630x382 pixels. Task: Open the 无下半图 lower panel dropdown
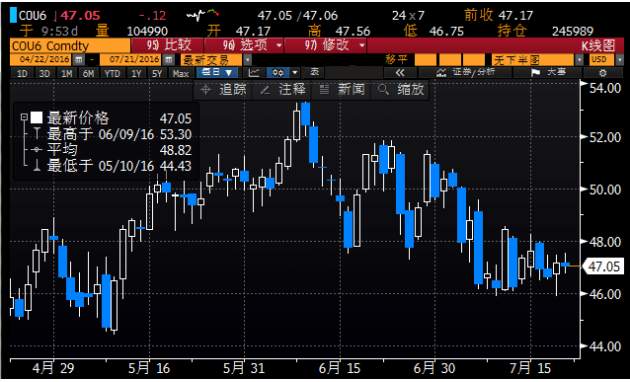tap(579, 60)
